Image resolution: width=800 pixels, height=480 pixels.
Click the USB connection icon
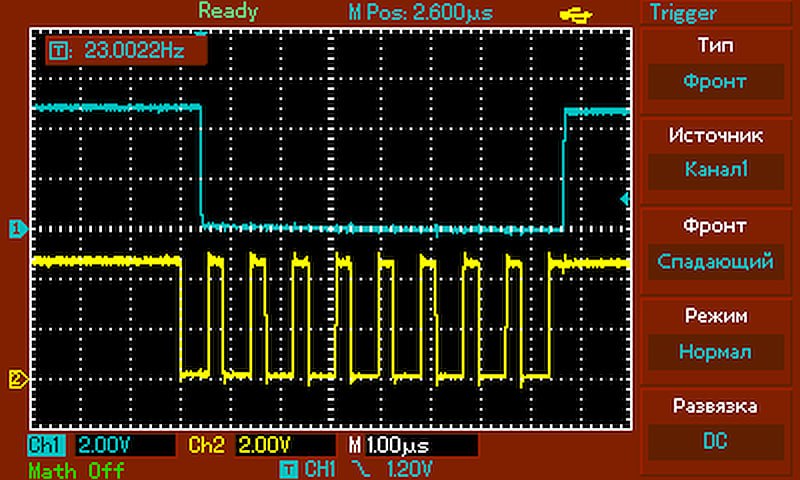coord(576,13)
